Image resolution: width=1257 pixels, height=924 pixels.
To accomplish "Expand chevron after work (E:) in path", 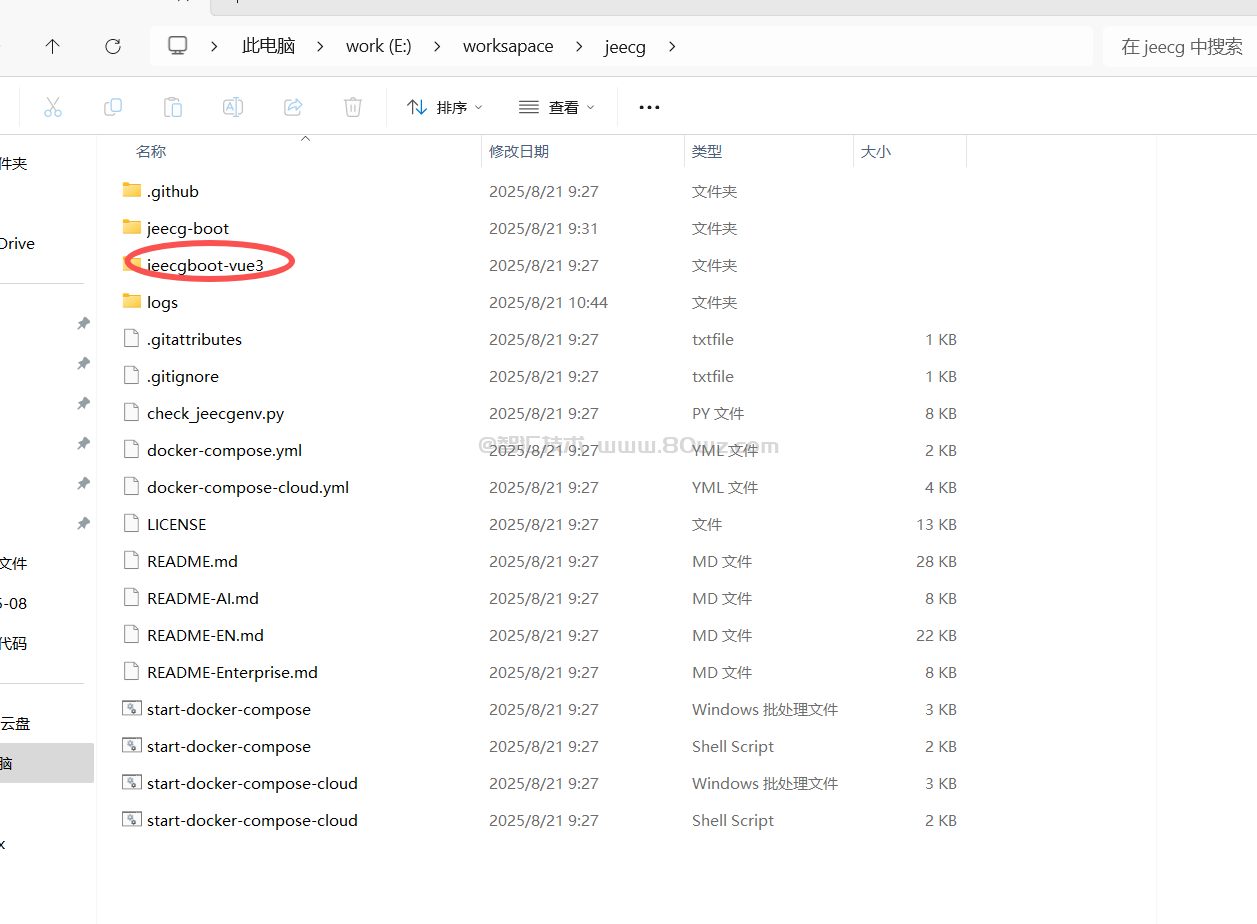I will (x=437, y=46).
